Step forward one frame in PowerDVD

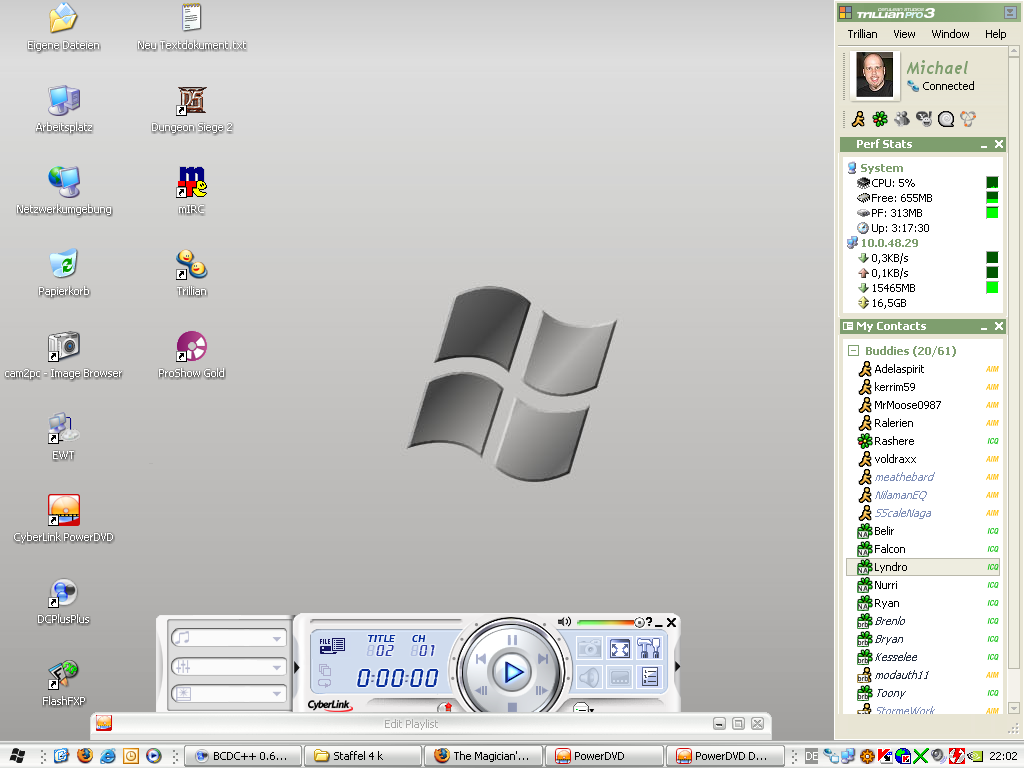pos(541,690)
